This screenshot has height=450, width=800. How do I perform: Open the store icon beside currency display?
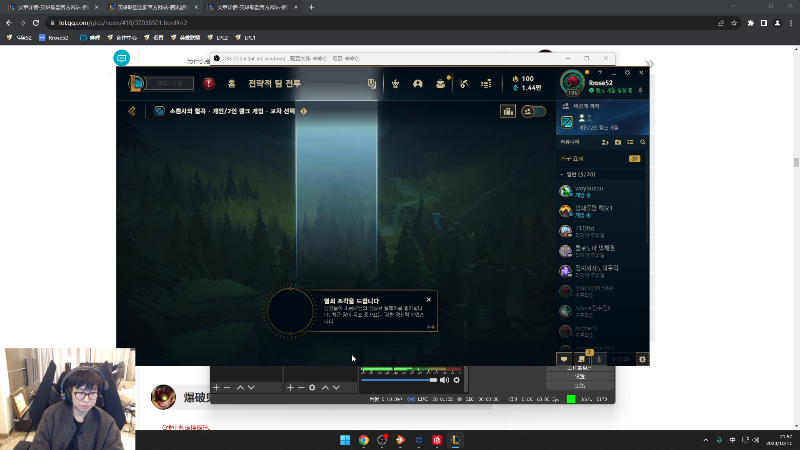tap(486, 84)
